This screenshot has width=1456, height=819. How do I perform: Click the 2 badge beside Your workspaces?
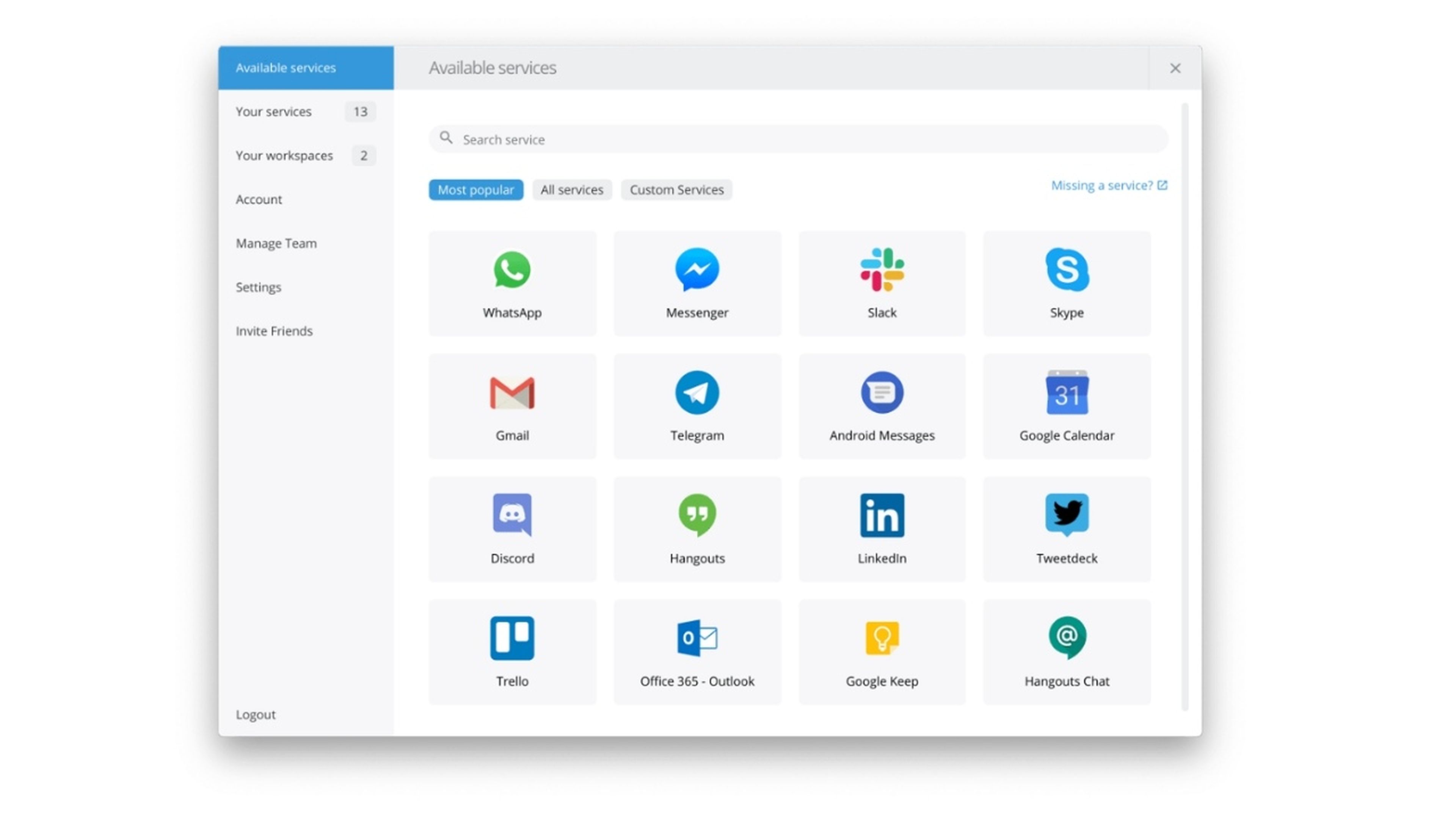coord(364,155)
